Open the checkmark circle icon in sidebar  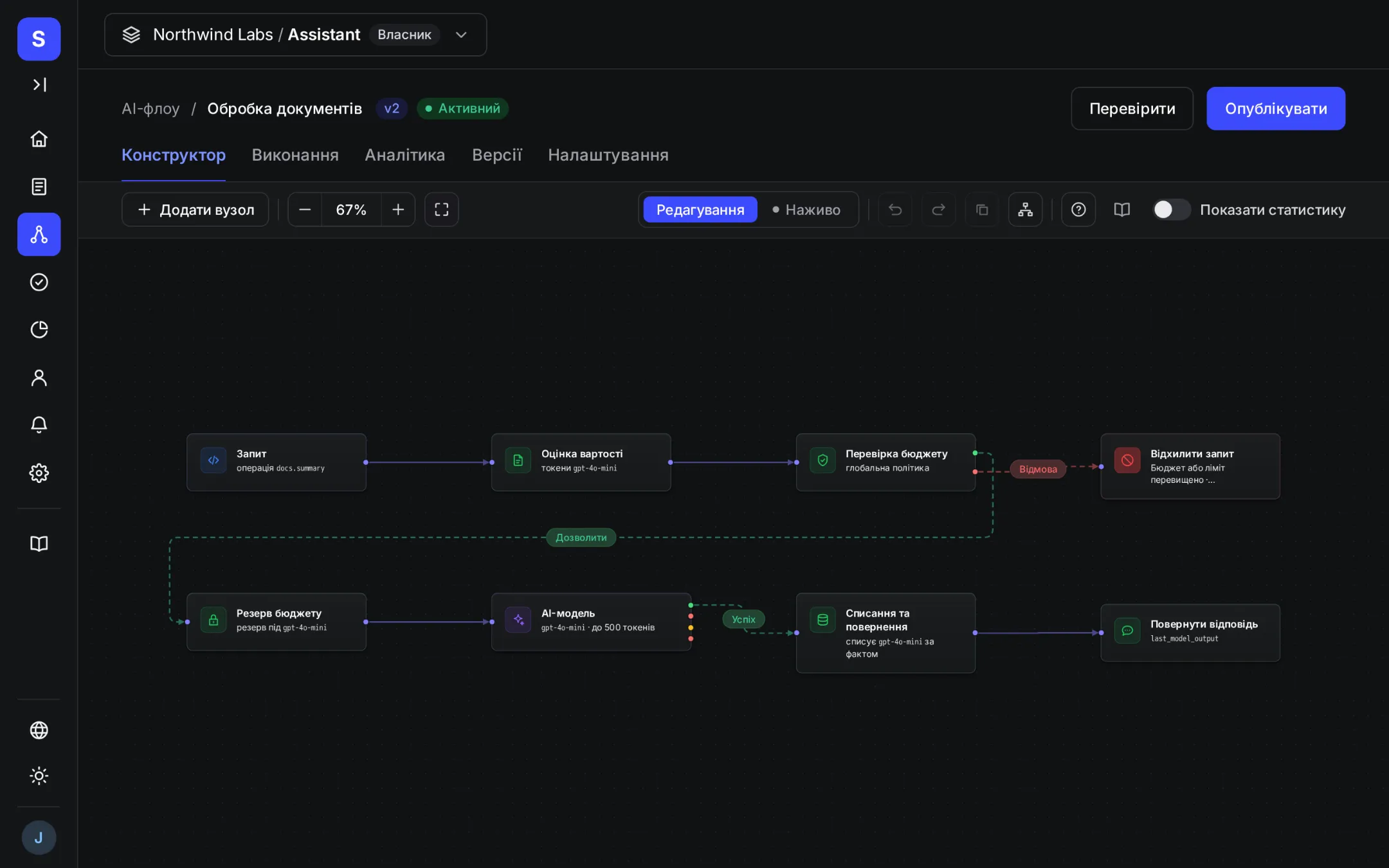tap(39, 282)
